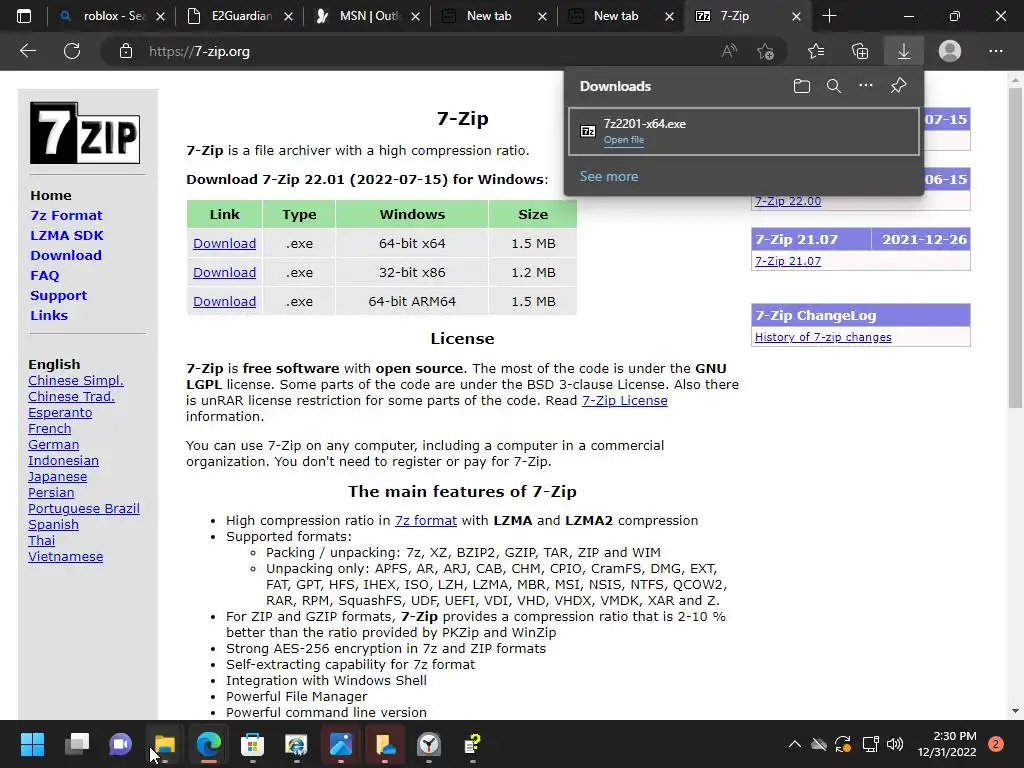Open more options in Downloads panel
The image size is (1024, 768).
tap(865, 86)
